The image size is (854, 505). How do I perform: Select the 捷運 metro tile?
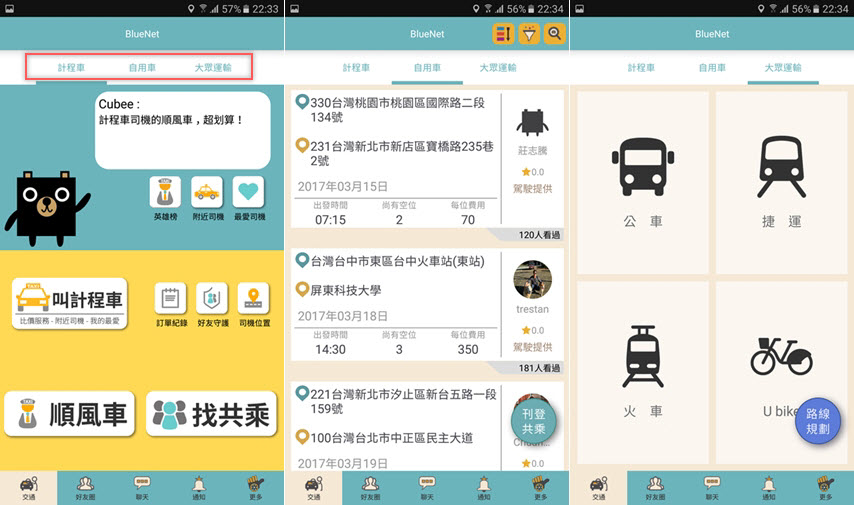point(782,183)
